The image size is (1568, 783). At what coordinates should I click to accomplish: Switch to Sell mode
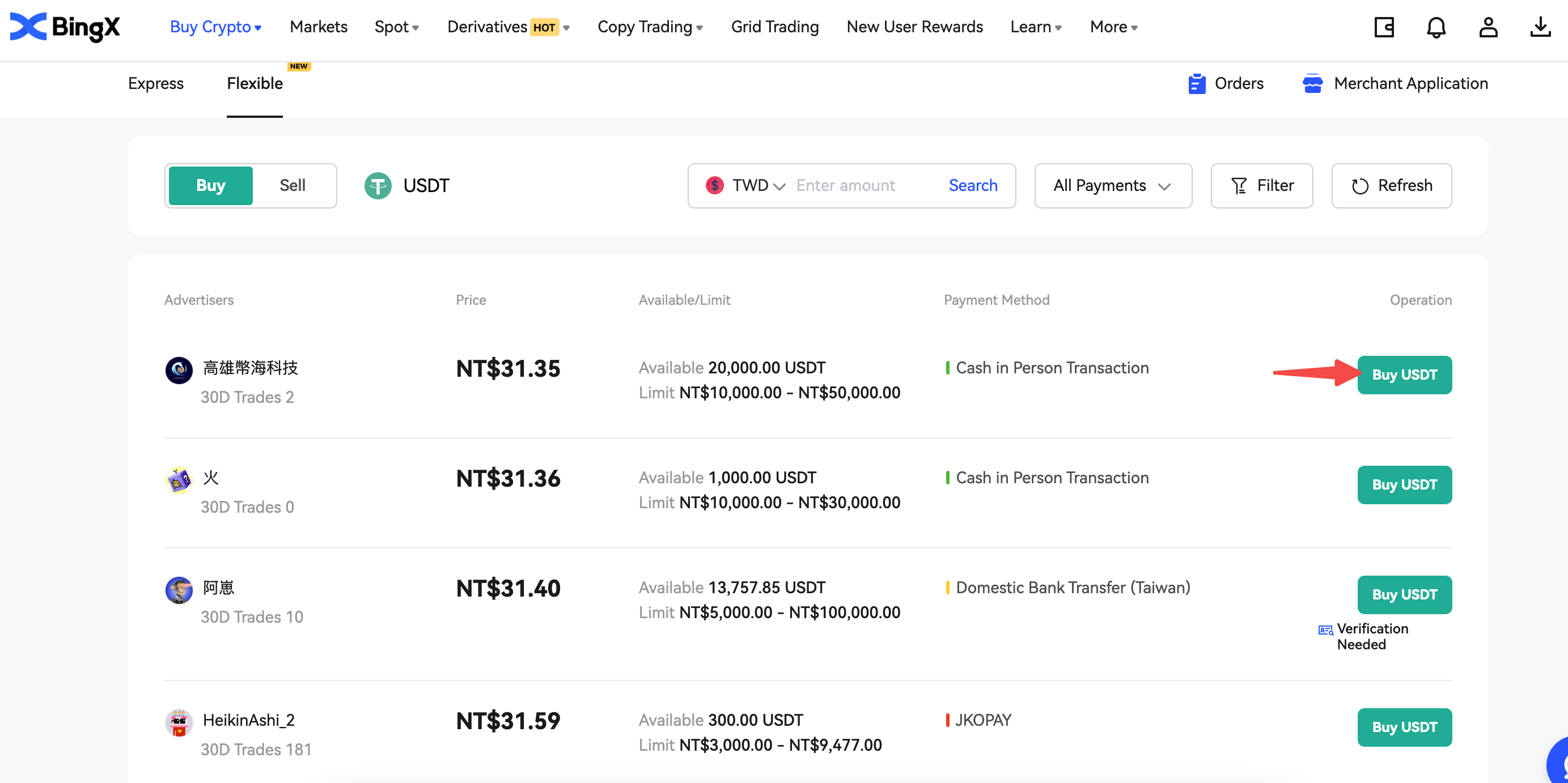click(292, 186)
